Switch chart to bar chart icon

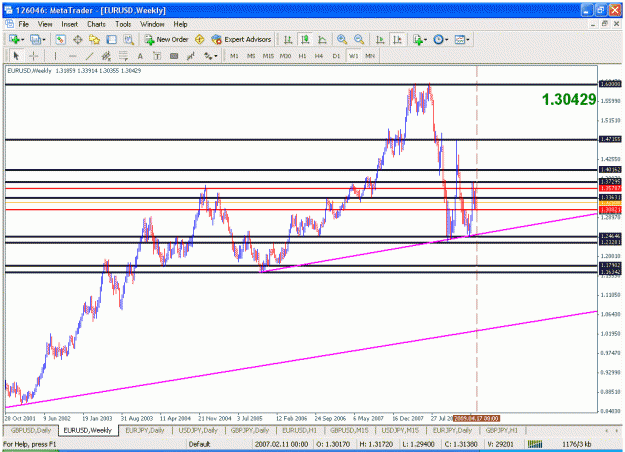(x=288, y=39)
